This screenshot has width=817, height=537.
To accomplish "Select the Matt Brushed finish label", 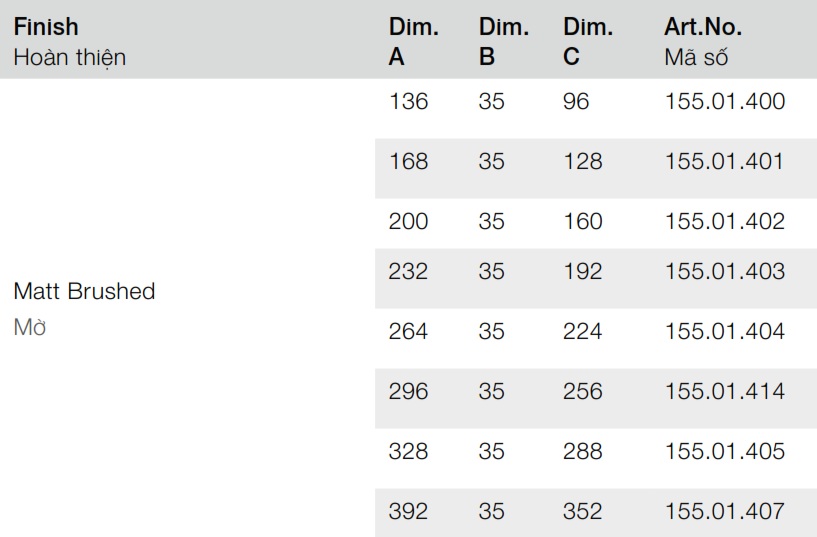I will click(x=84, y=291).
